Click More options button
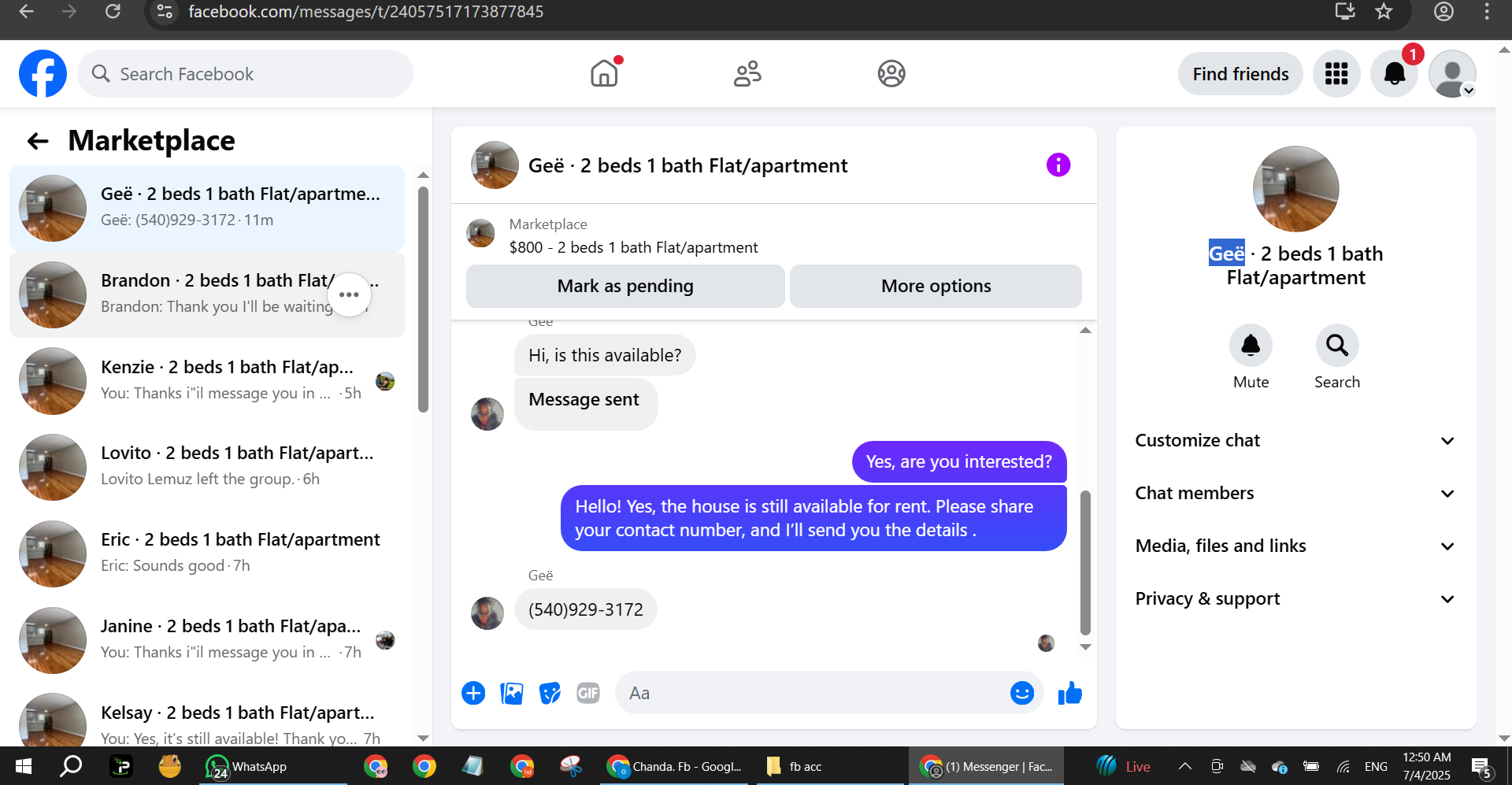The image size is (1512, 785). tap(936, 286)
